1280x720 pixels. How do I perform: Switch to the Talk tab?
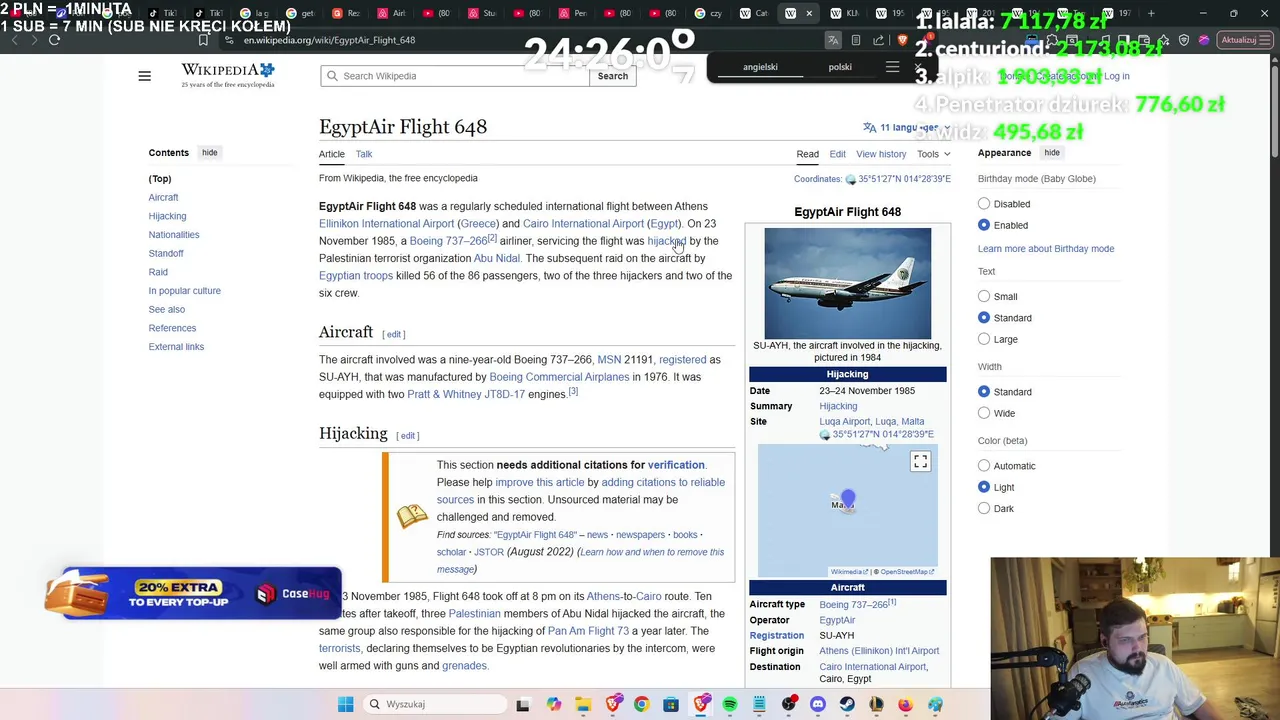tap(364, 154)
